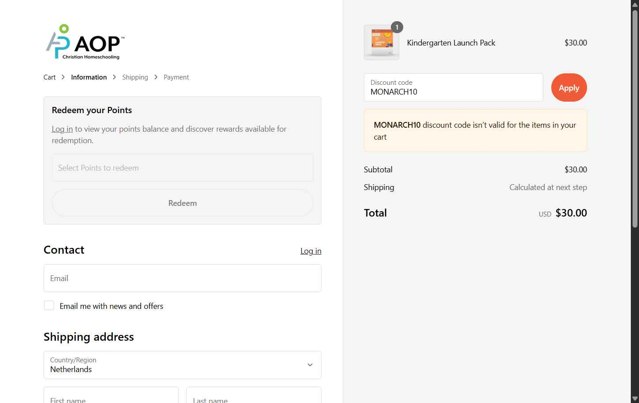Click the Discount code field with MONARCH10
The width and height of the screenshot is (639, 403).
pyautogui.click(x=453, y=88)
